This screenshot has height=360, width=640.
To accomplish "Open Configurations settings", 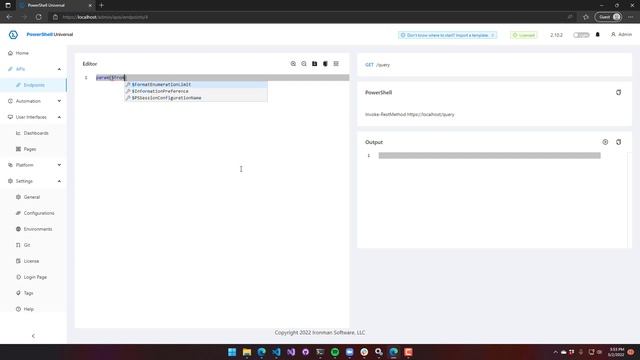I will [39, 213].
